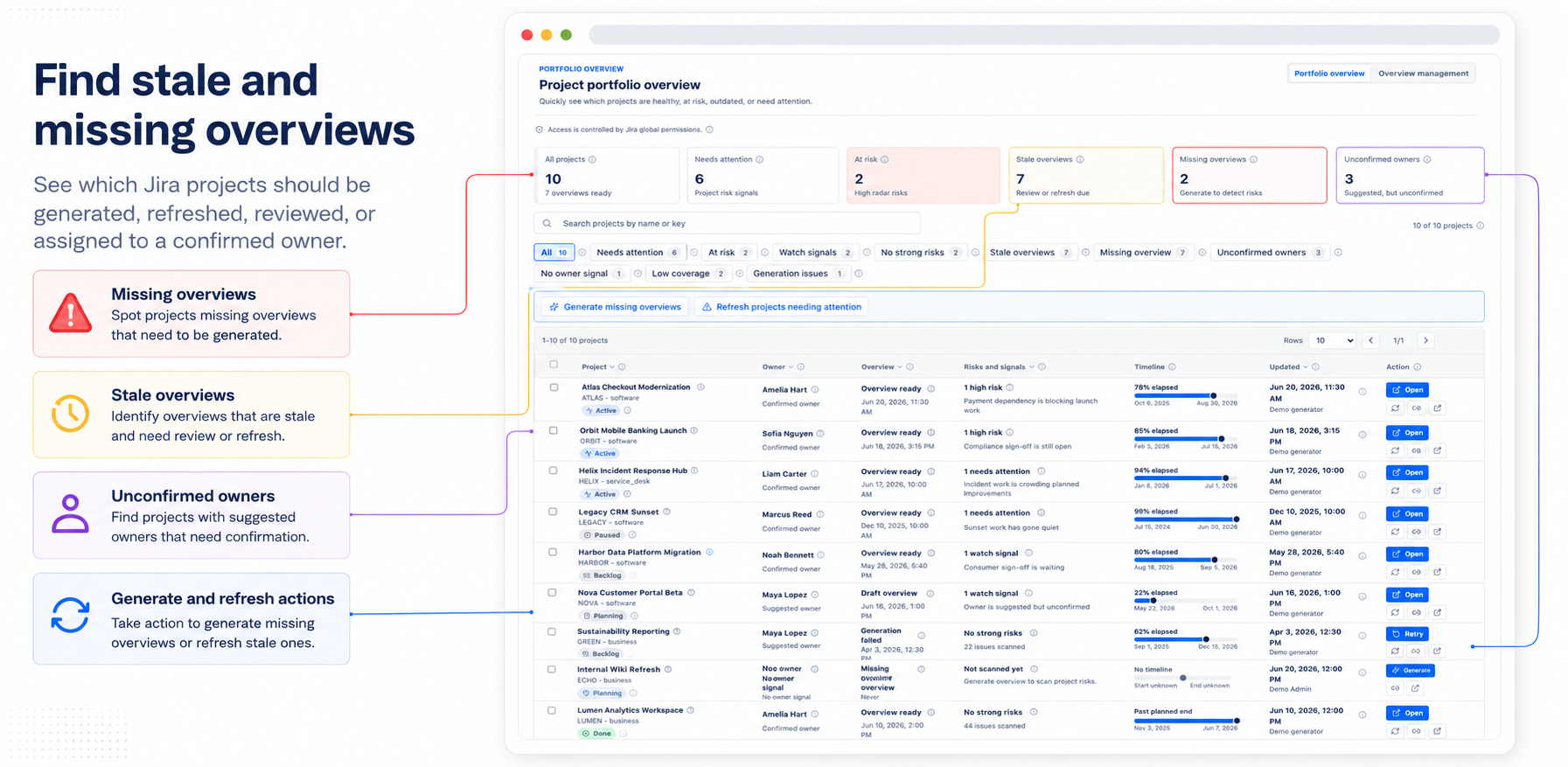Click external open icon in Atlas Checkout row
The height and width of the screenshot is (767, 1568).
[x=1438, y=408]
